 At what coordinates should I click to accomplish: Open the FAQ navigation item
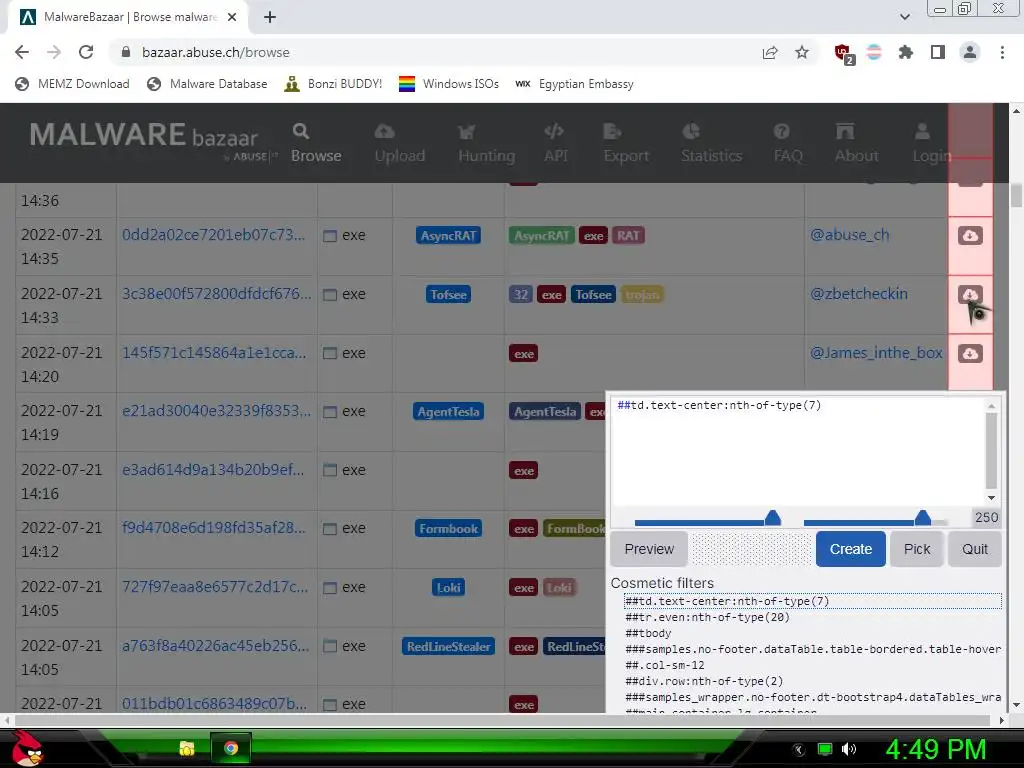788,143
